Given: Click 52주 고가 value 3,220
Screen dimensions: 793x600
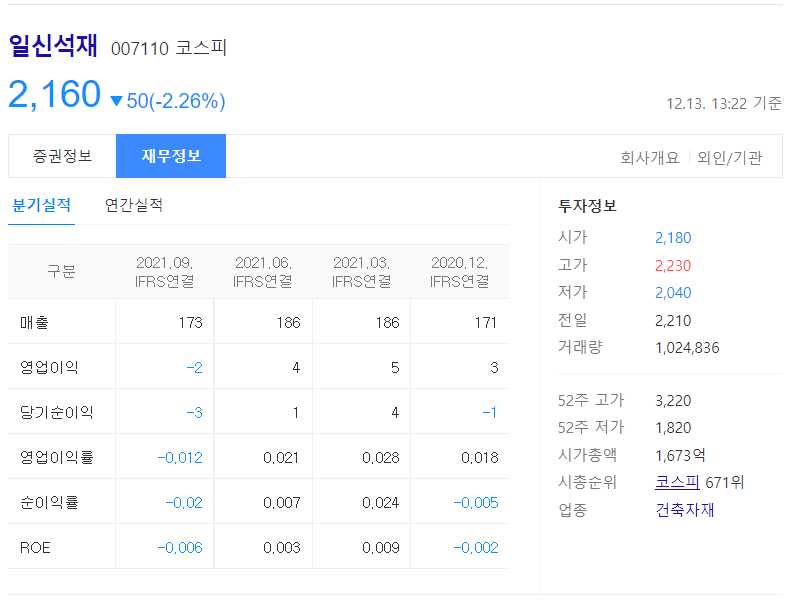Looking at the screenshot, I should (673, 401).
